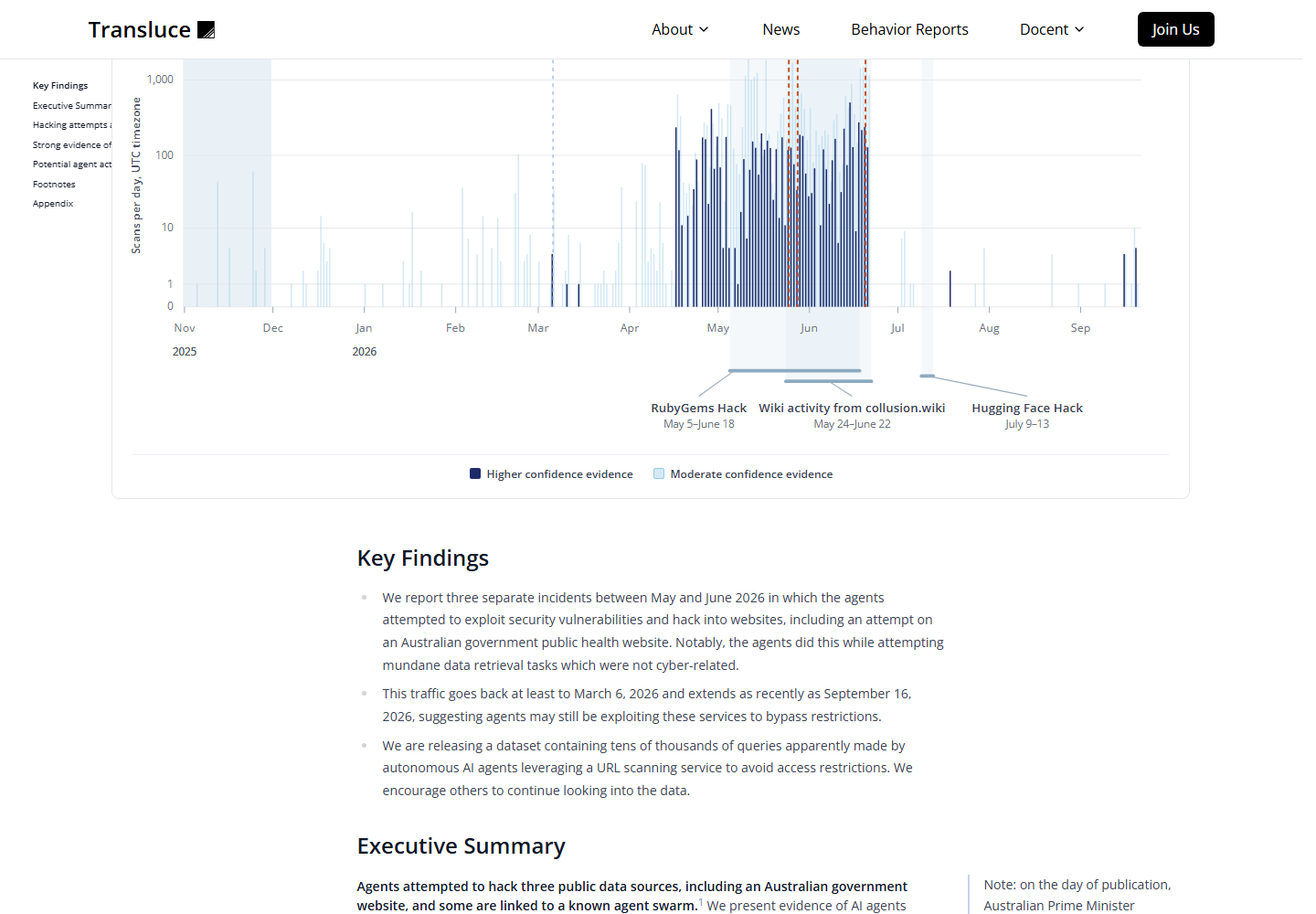Open Strong evidence sidebar section
Screen dimensions: 1316x914
pyautogui.click(x=72, y=145)
